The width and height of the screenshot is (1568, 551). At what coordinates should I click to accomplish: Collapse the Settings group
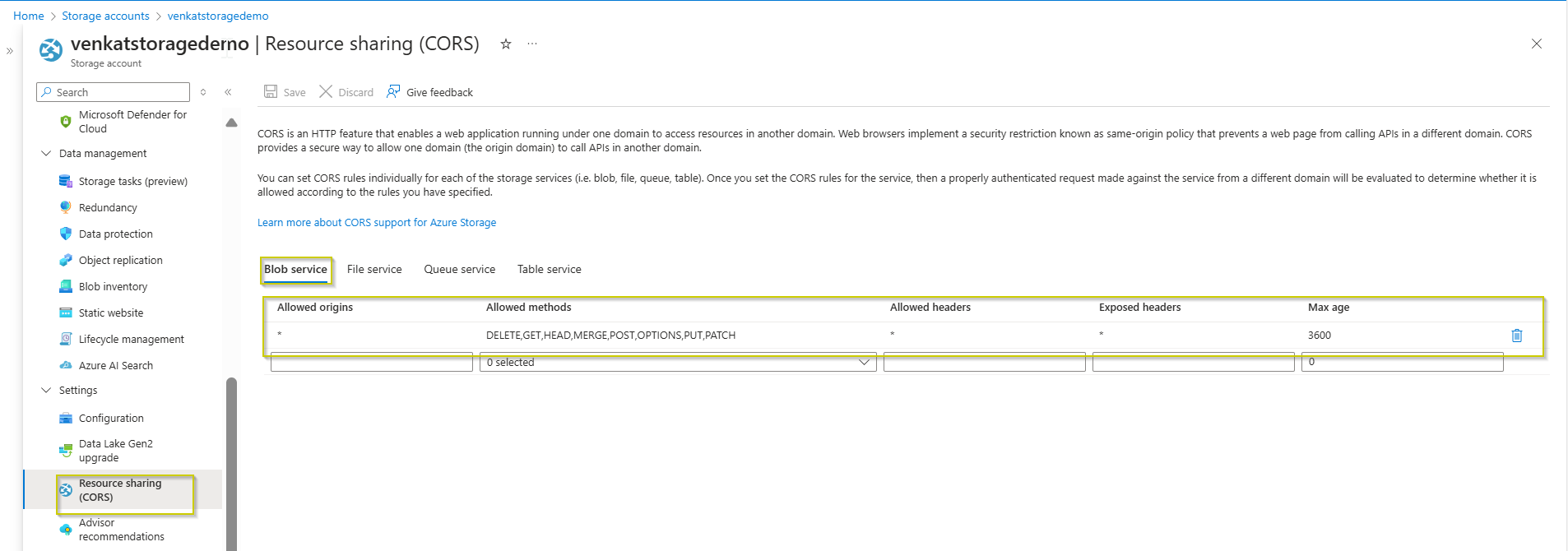coord(46,390)
